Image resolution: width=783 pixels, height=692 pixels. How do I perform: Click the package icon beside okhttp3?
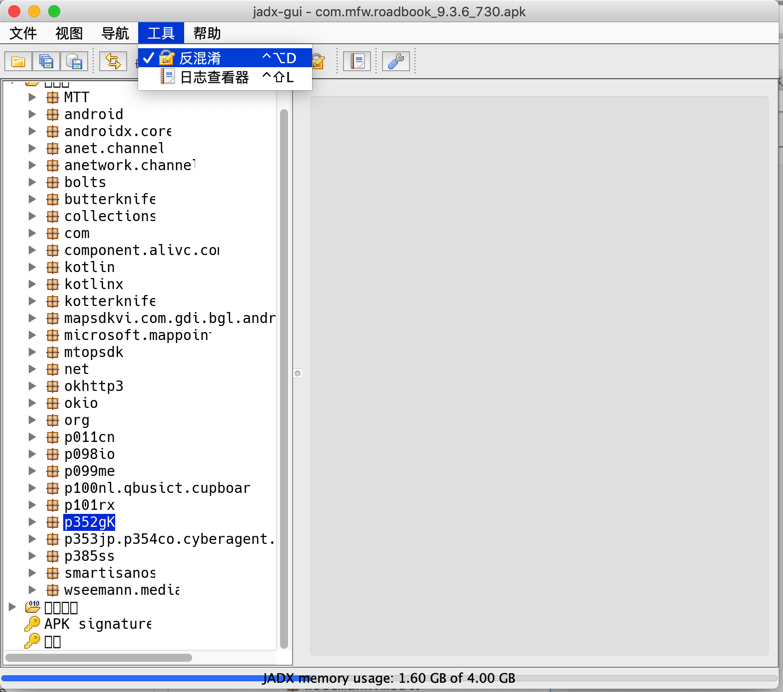point(52,386)
